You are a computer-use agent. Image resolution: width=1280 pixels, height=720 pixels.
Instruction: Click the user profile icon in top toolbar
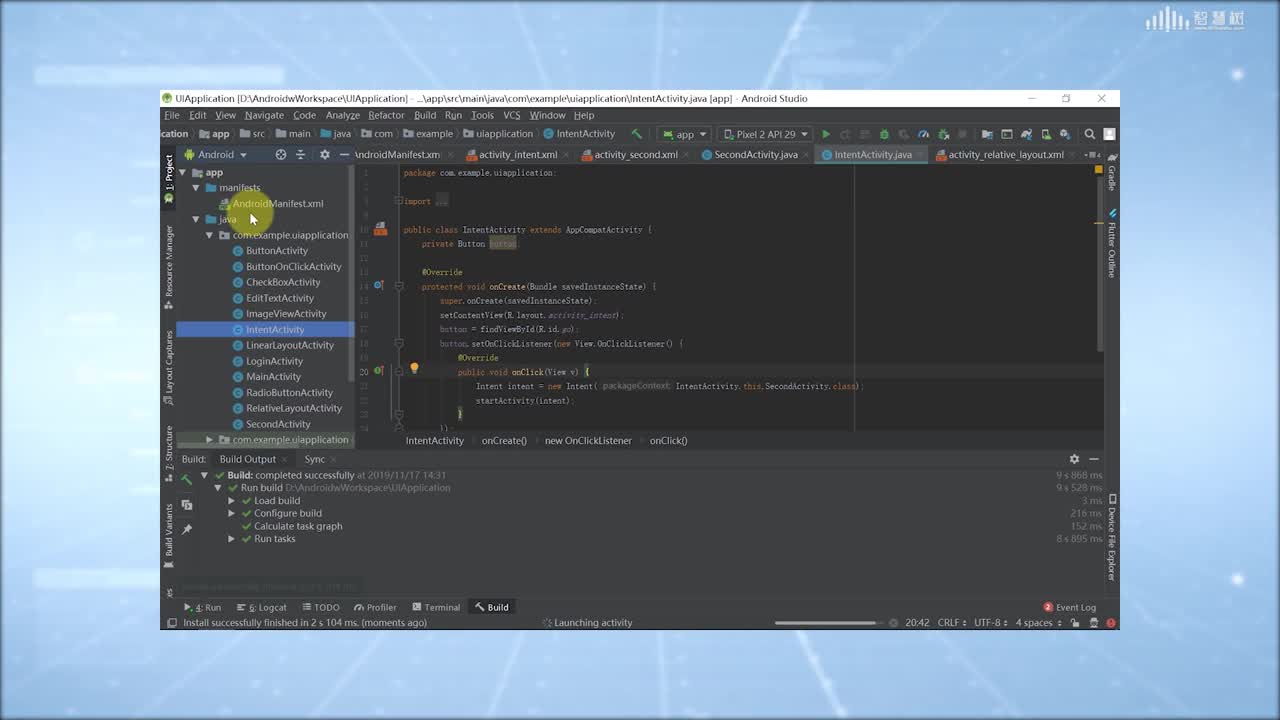pyautogui.click(x=1109, y=134)
